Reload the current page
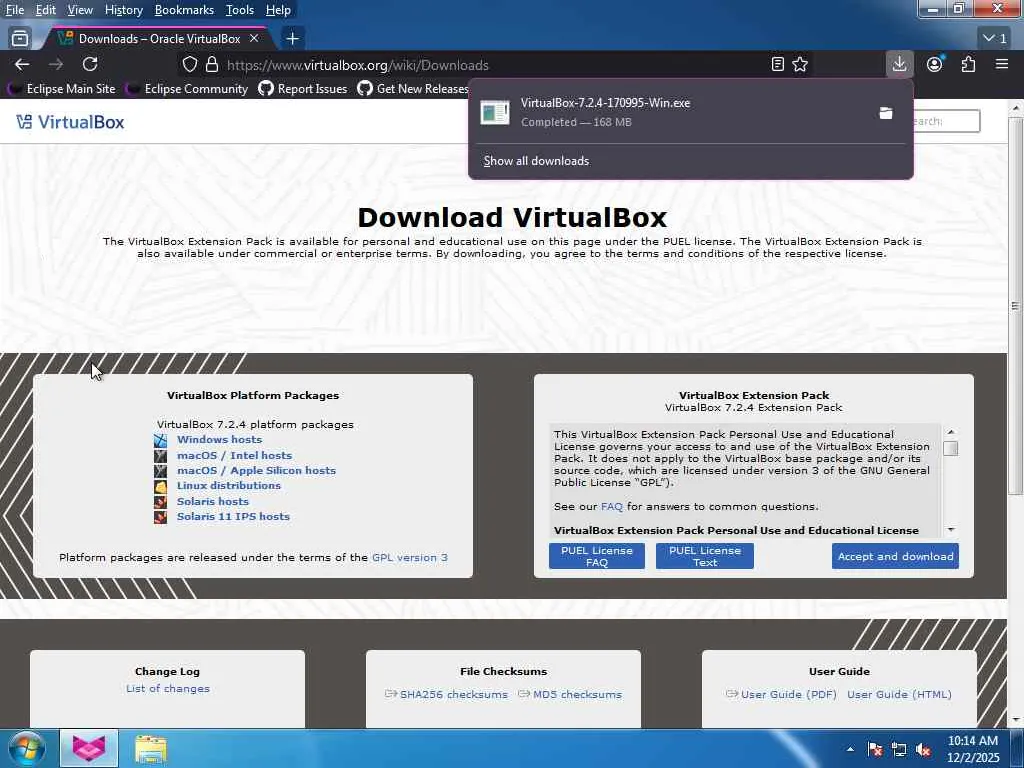 pos(90,64)
